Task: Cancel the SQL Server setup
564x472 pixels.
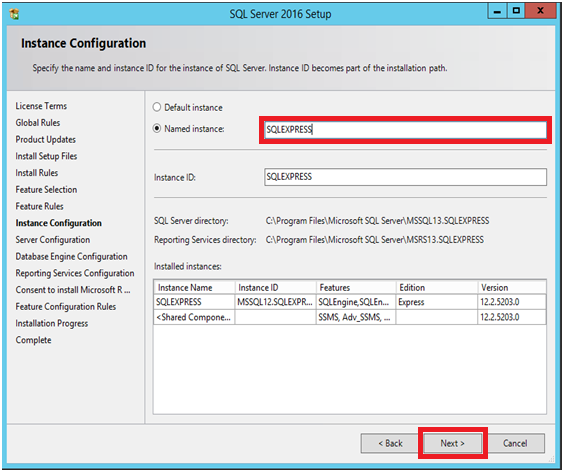Action: (515, 443)
